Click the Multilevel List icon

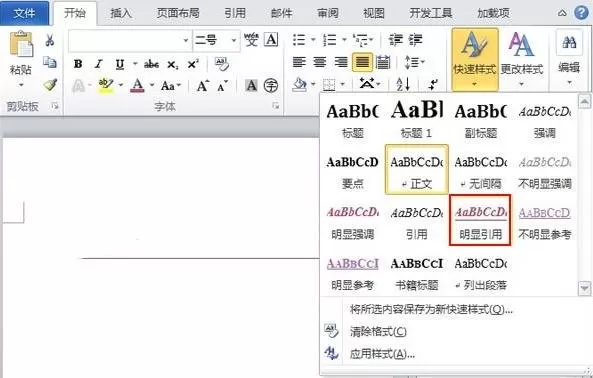click(x=361, y=40)
